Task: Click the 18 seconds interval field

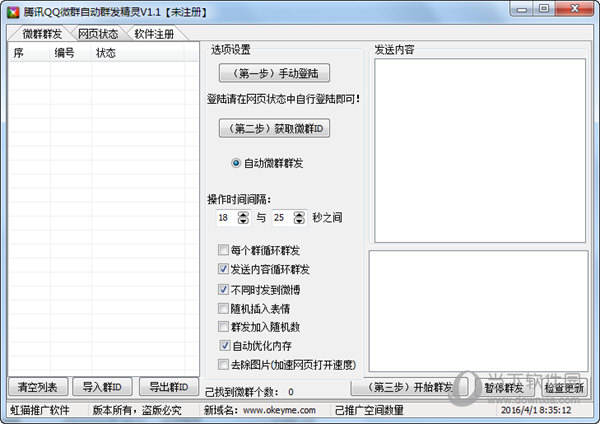Action: point(227,218)
